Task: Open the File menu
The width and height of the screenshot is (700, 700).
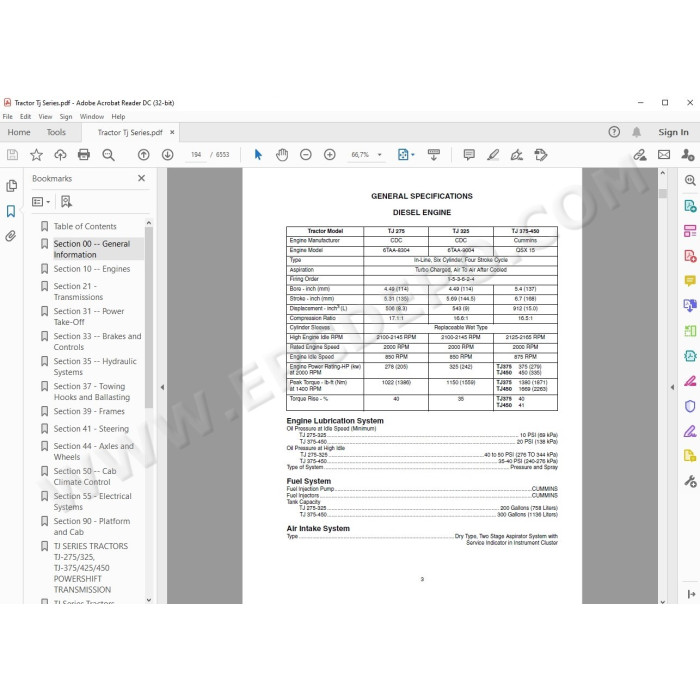Action: pos(8,117)
